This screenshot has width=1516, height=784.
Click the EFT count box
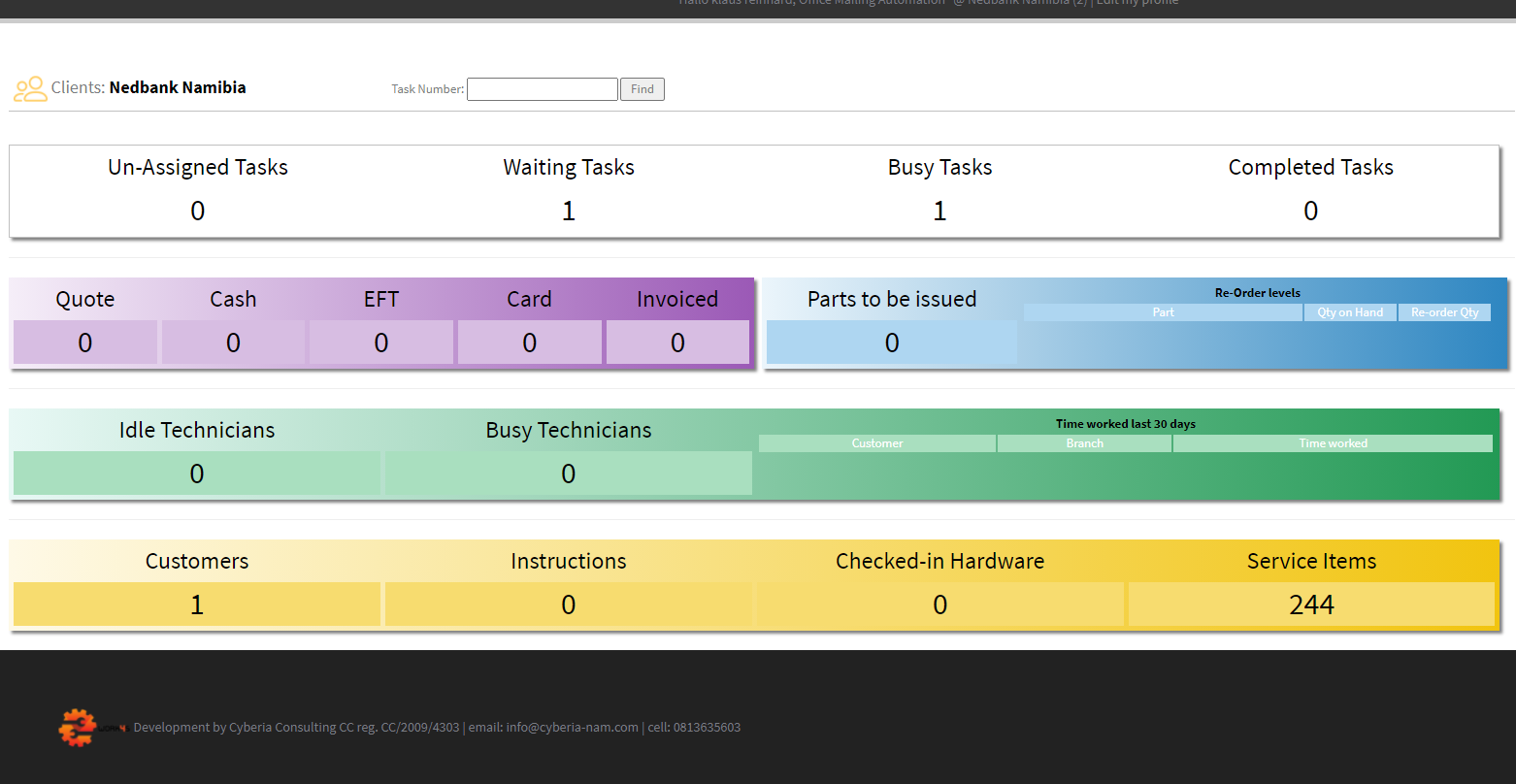381,343
